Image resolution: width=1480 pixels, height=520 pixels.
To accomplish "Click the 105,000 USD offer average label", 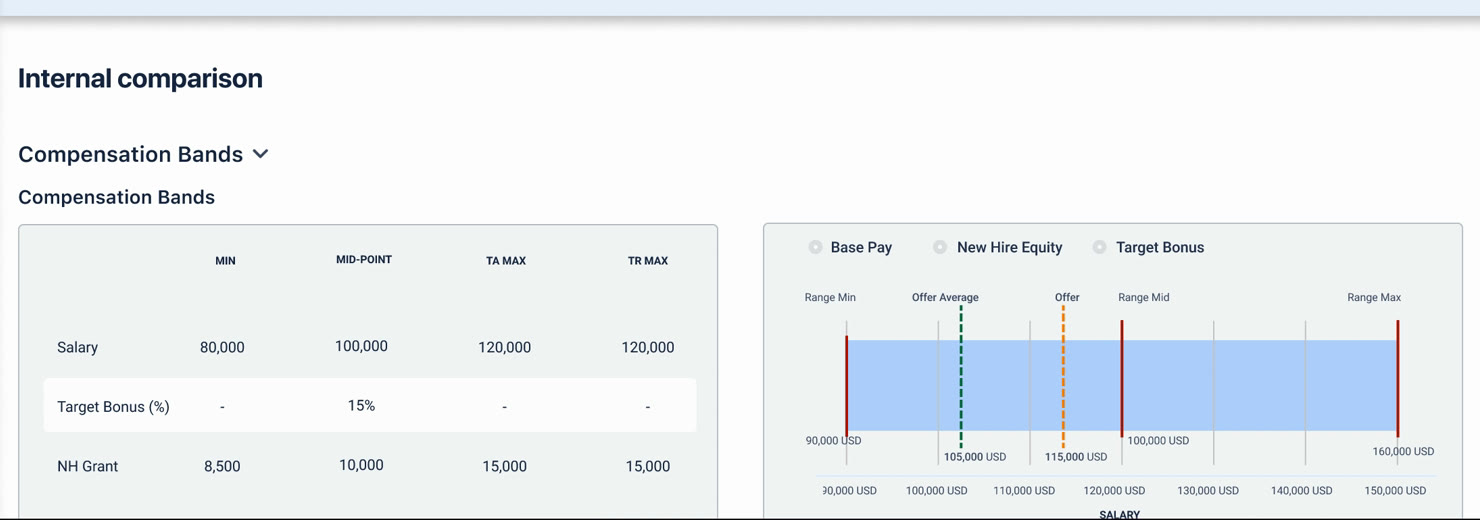I will [975, 457].
